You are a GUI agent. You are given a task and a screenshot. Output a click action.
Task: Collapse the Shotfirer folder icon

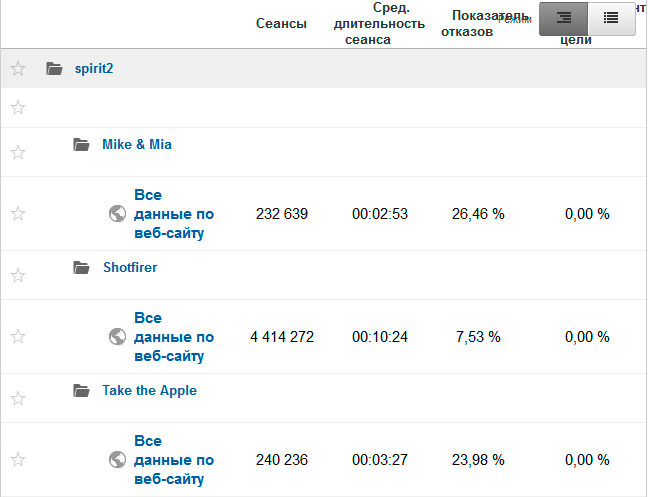click(x=82, y=268)
